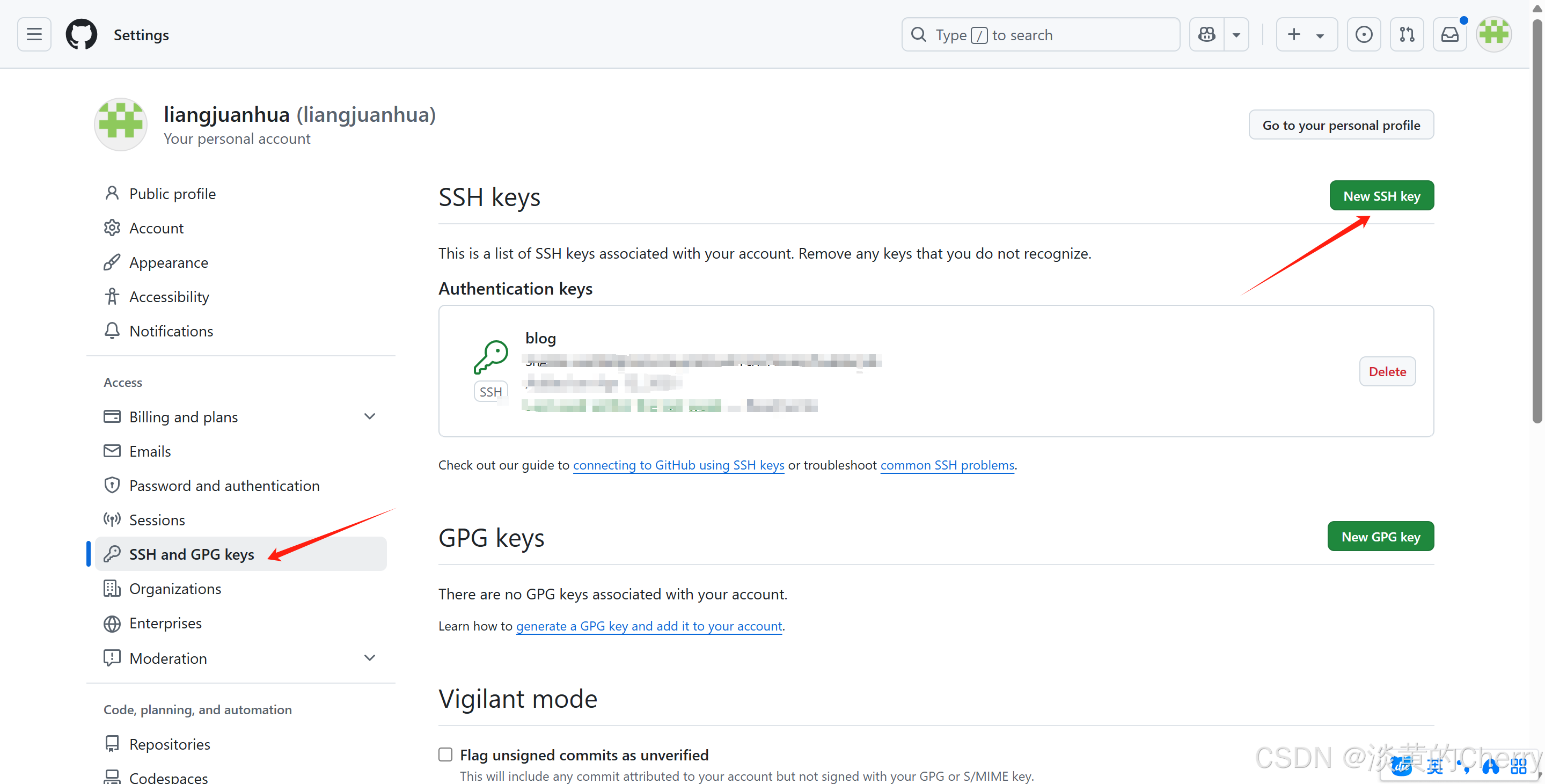Go to Password and authentication settings
Image resolution: width=1545 pixels, height=784 pixels.
click(224, 485)
